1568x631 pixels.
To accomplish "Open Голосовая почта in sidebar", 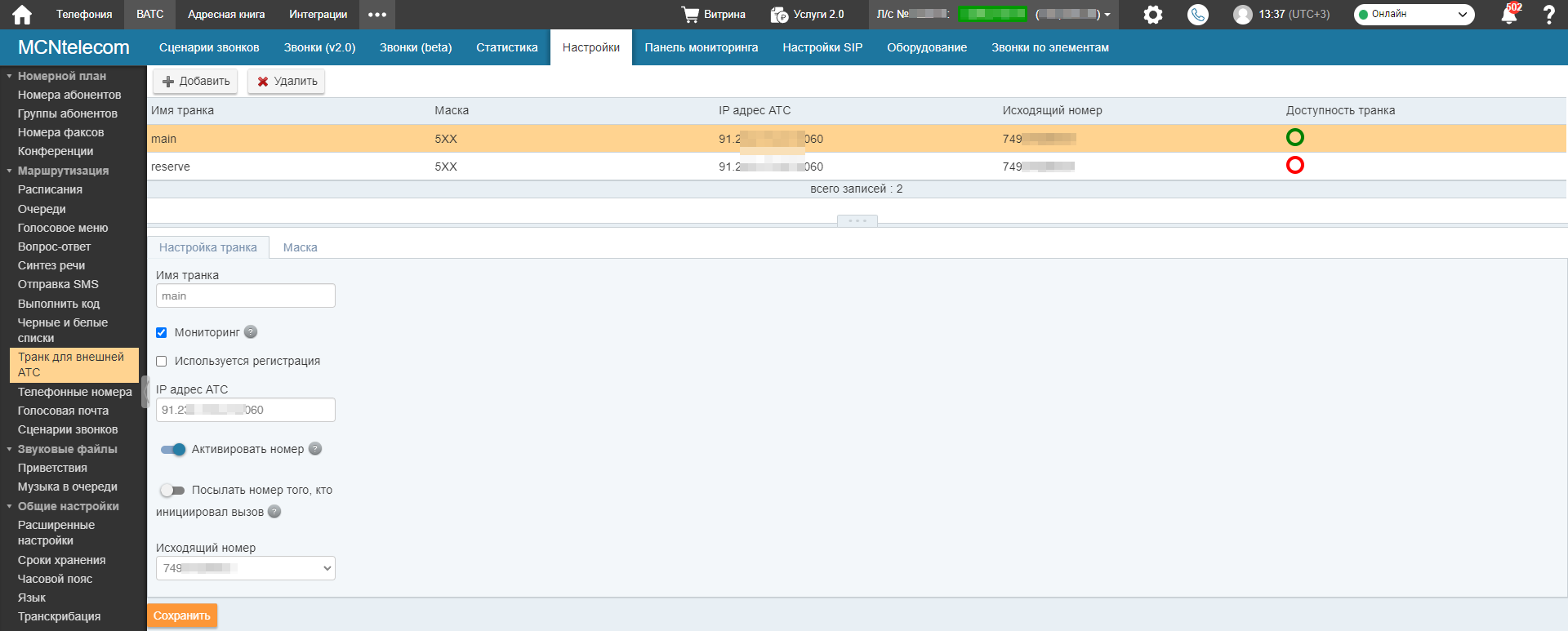I will pyautogui.click(x=63, y=411).
